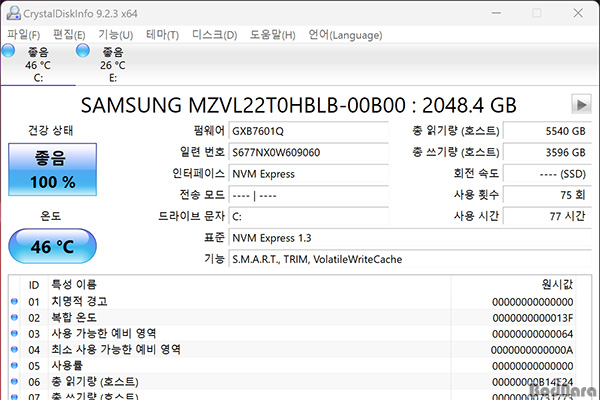Click status dot for row 06 총 읽기량

tap(15, 381)
